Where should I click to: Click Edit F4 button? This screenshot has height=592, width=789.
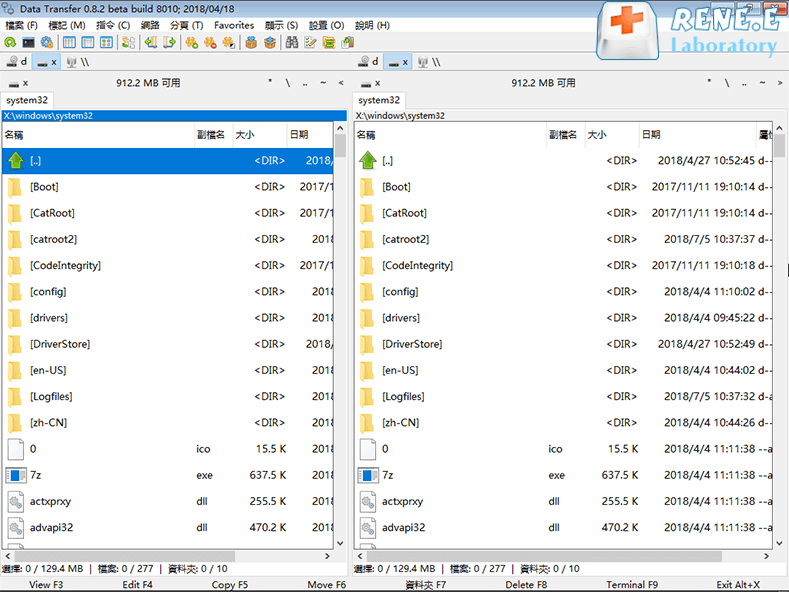pos(137,584)
